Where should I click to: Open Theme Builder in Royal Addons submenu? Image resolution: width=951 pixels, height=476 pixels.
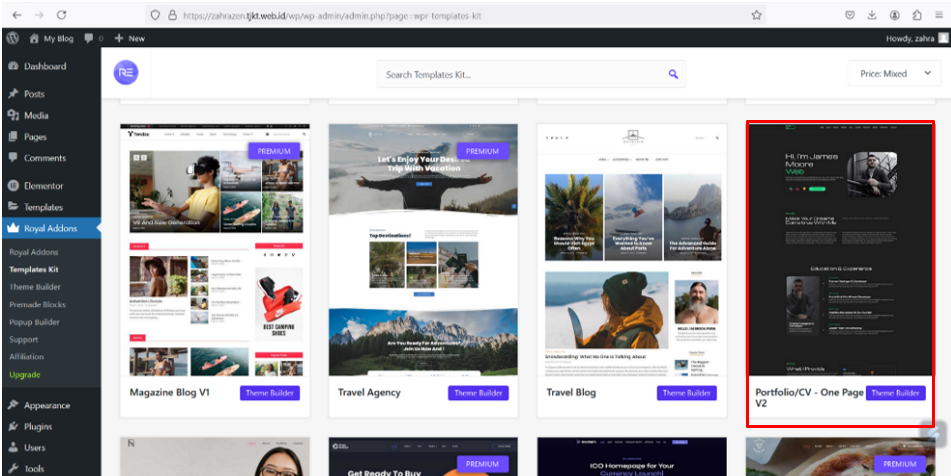[x=35, y=287]
